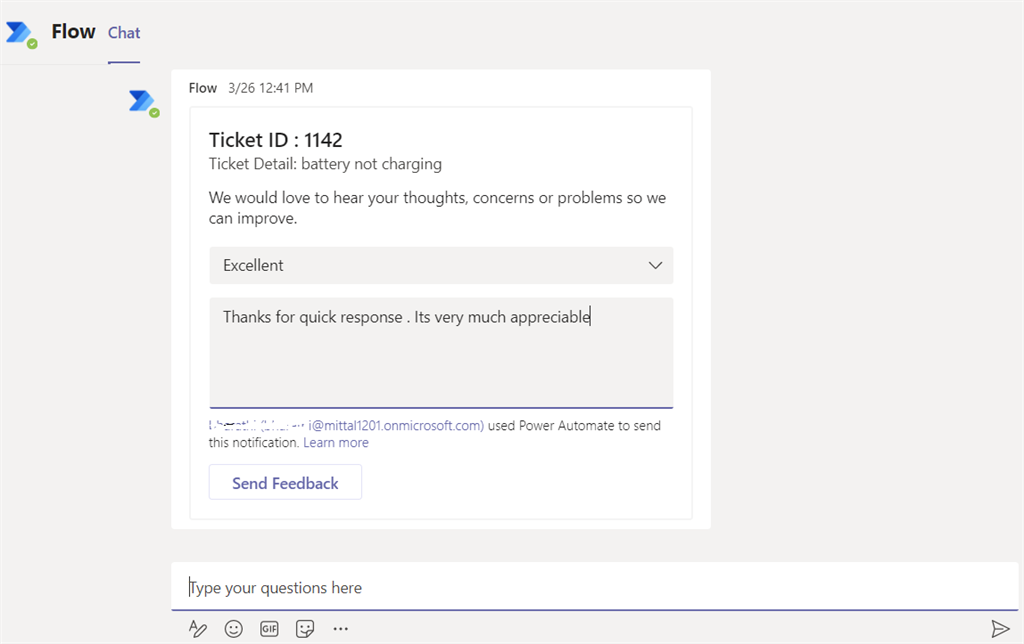Click the Flow avatar beside the message

point(143,102)
